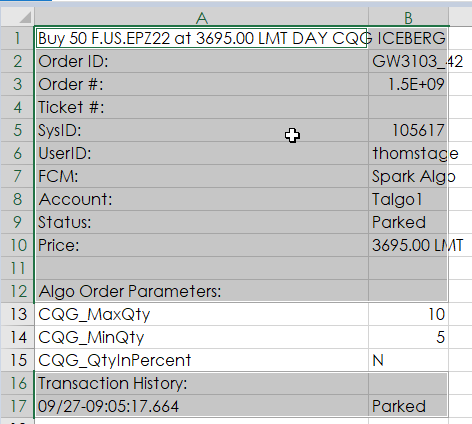The height and width of the screenshot is (424, 472).
Task: Select the CQG_QtyInPercent value N
Action: (x=408, y=360)
